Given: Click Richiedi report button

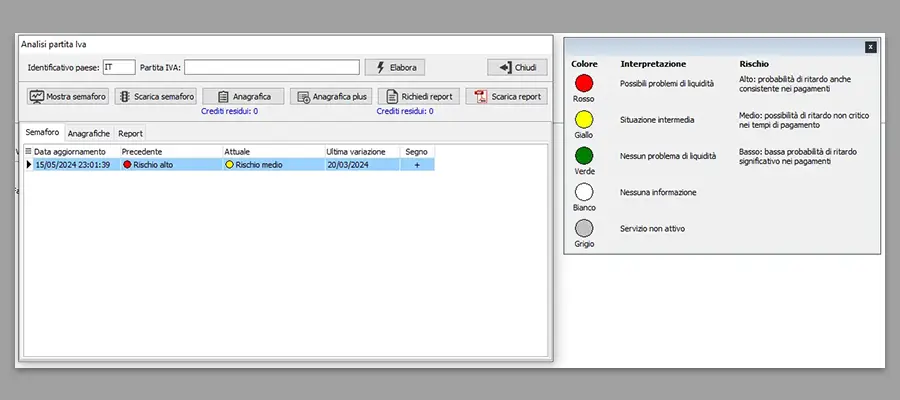Looking at the screenshot, I should pos(419,96).
